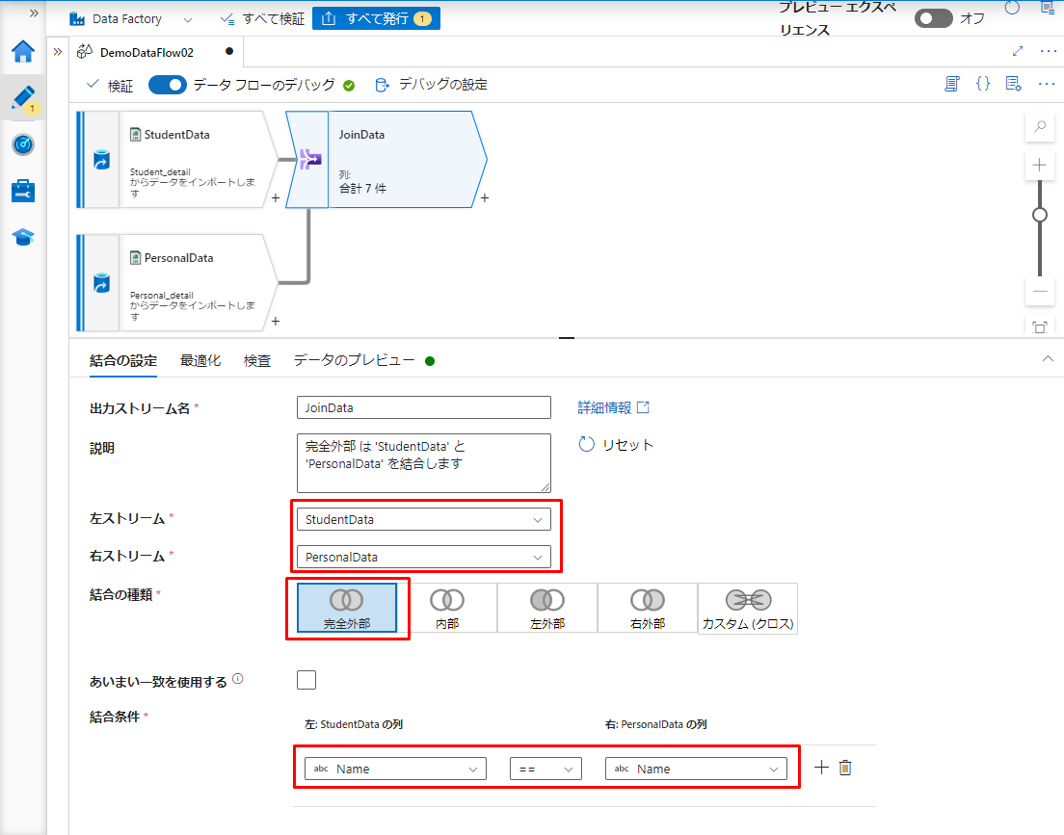Add a transformation after PersonalData
Screen dimensions: 1064x835
(276, 322)
